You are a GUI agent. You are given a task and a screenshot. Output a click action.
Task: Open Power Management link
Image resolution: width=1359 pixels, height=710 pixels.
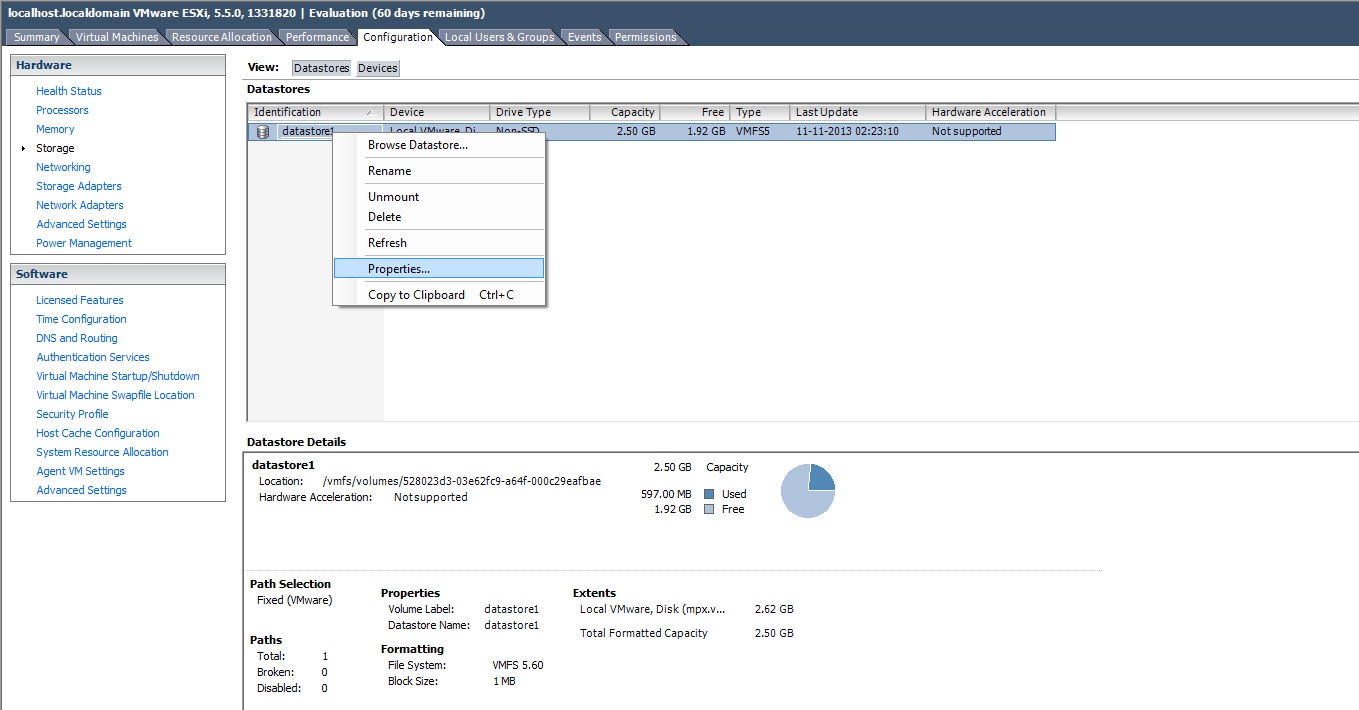[84, 243]
